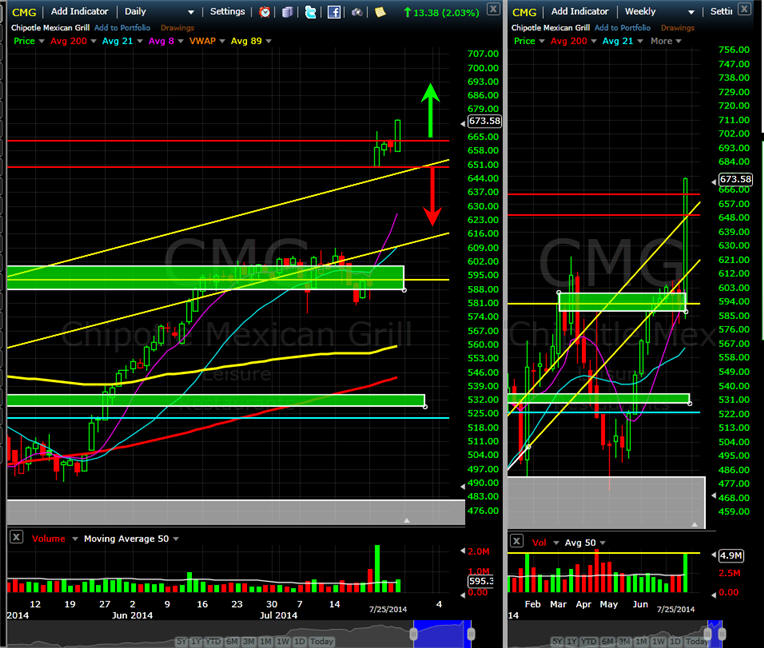
Task: Click Add to Portfolio on weekly chart
Action: point(623,28)
